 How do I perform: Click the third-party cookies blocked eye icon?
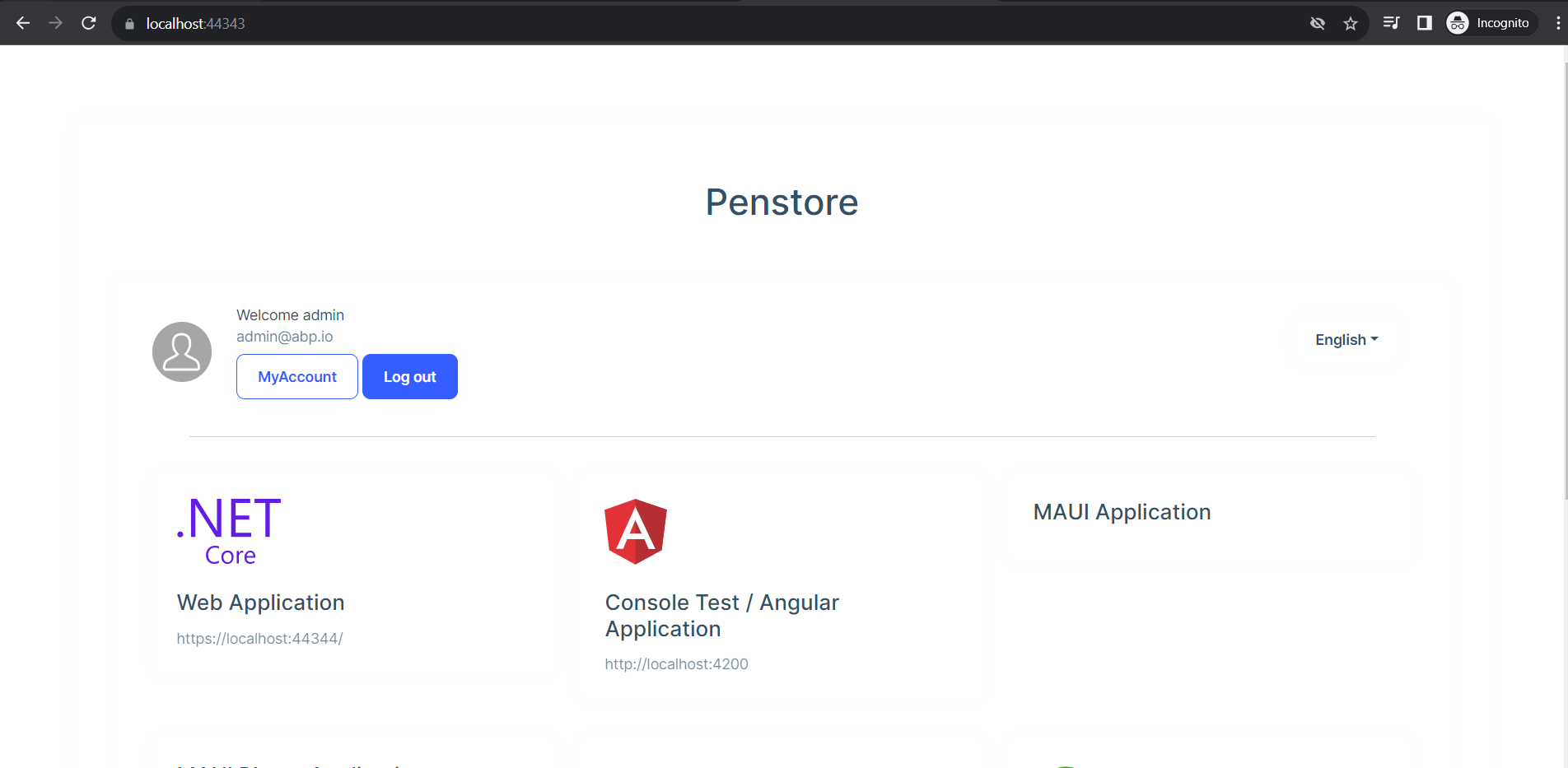point(1318,23)
